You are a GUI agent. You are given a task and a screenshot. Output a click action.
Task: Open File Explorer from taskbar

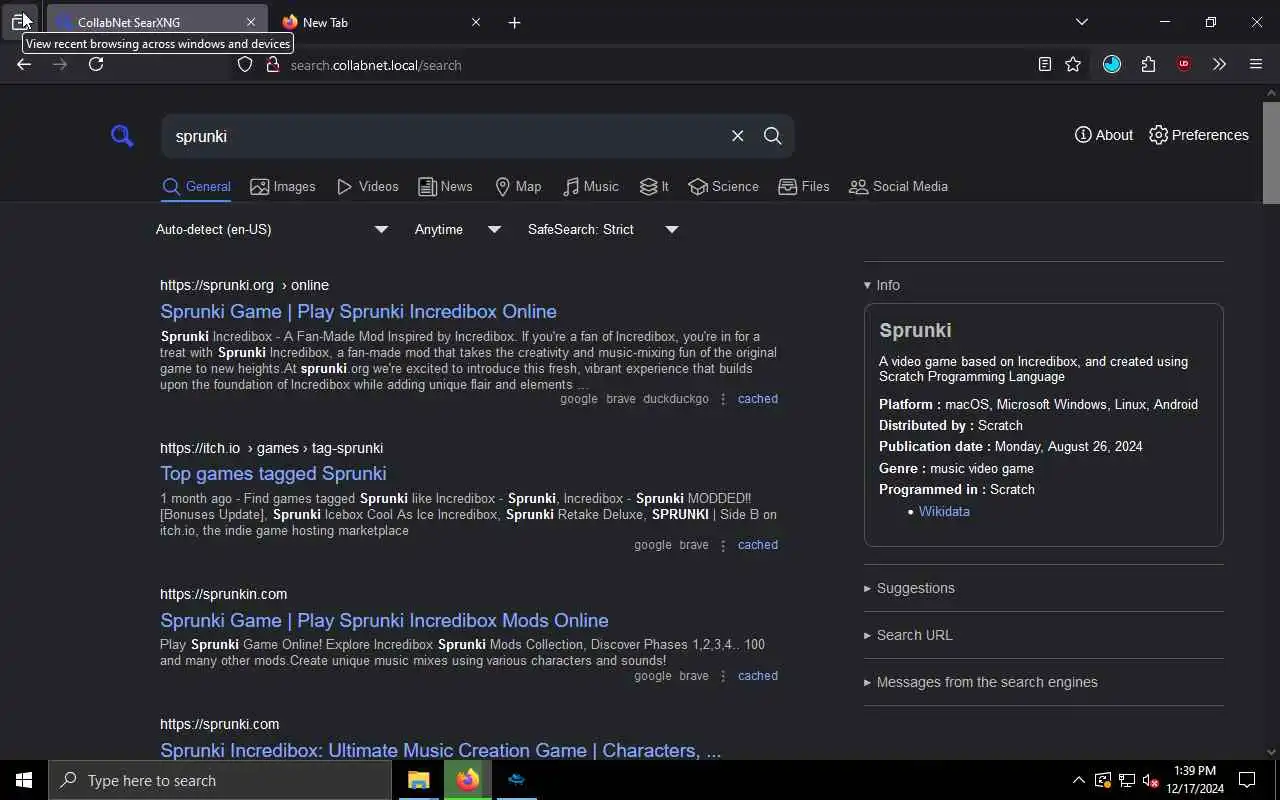418,780
